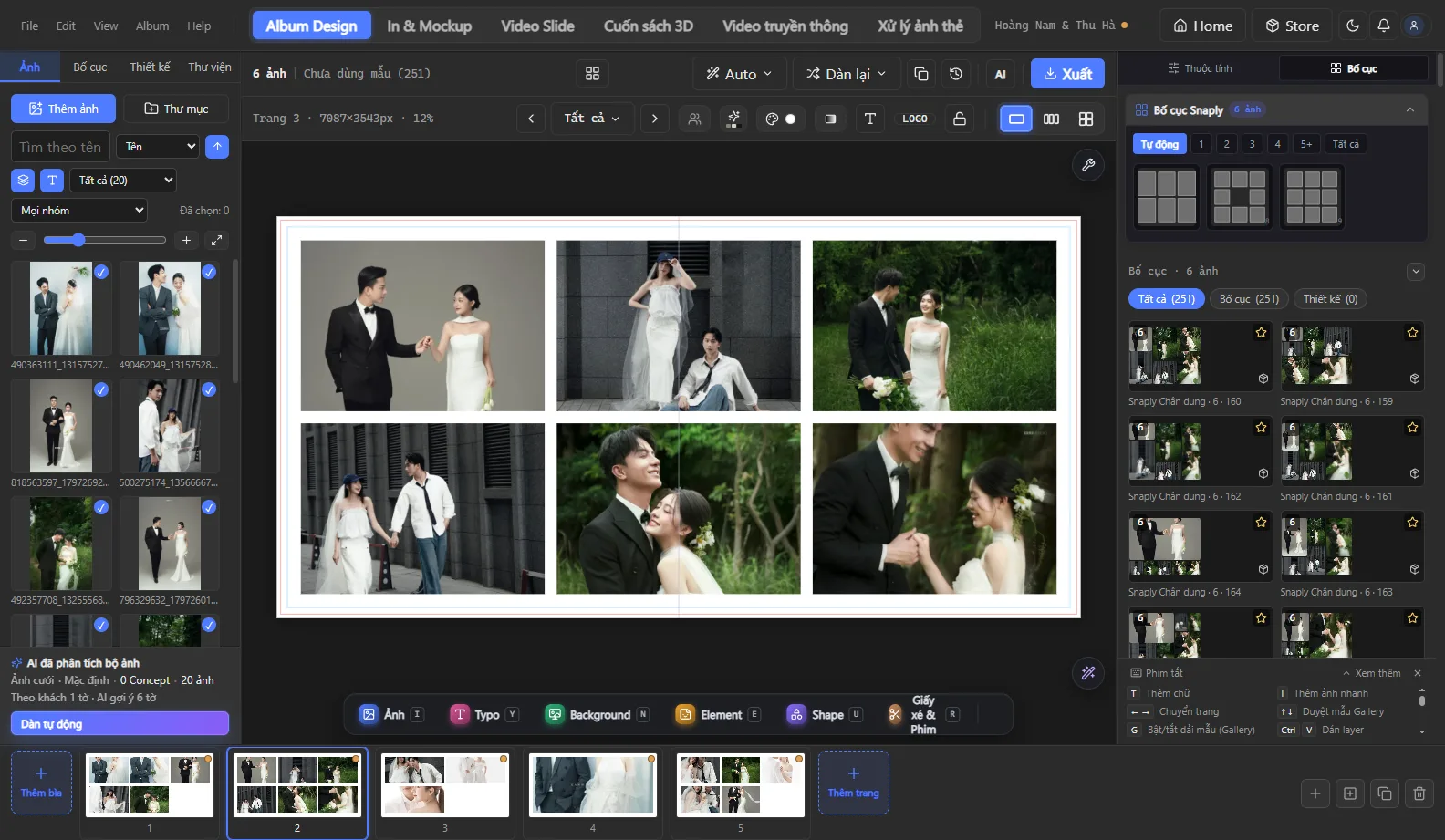The width and height of the screenshot is (1445, 840).
Task: Click the Thêm ảnh button
Action: (x=64, y=109)
